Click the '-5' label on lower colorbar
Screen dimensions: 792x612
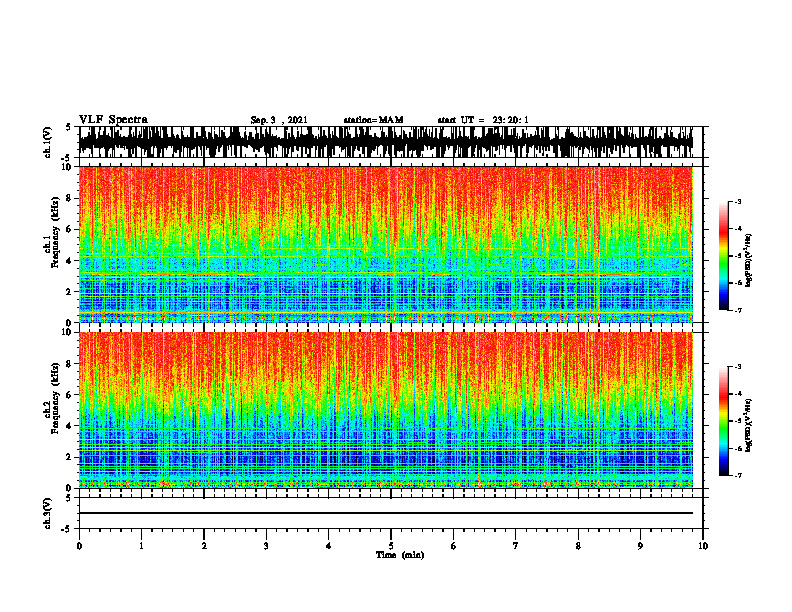pos(738,421)
